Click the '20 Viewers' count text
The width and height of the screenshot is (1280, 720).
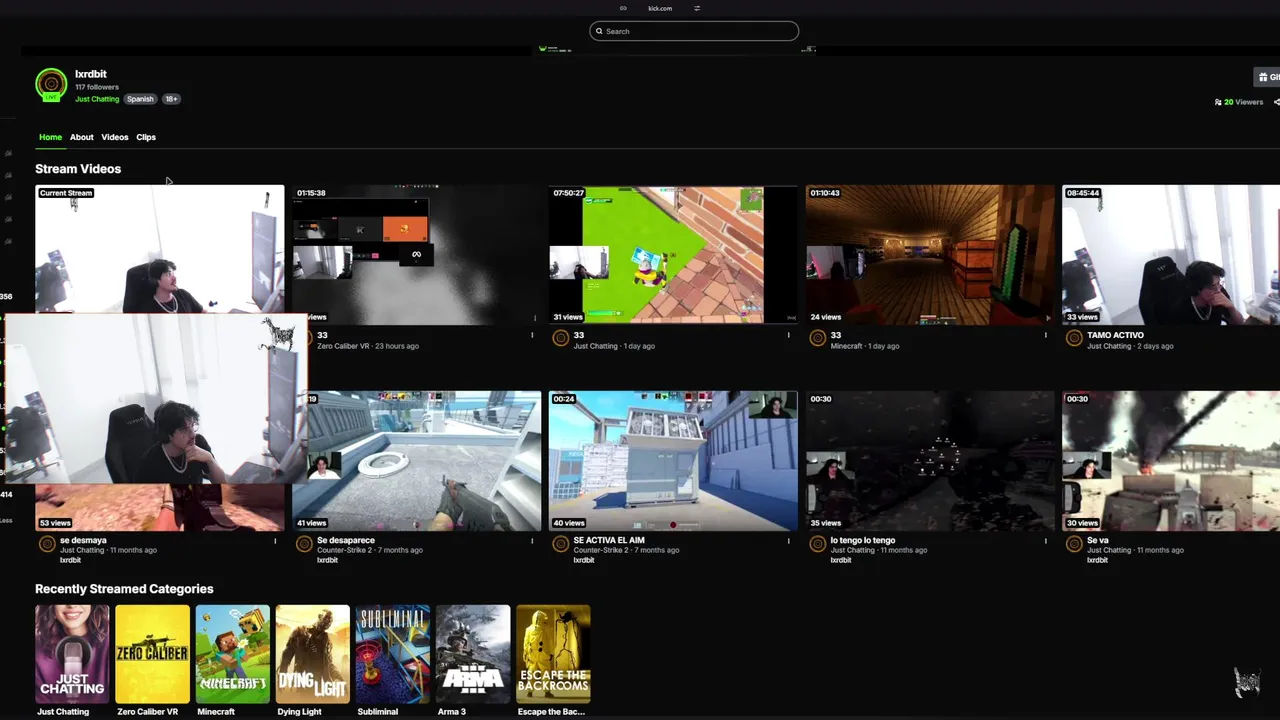pos(1244,102)
